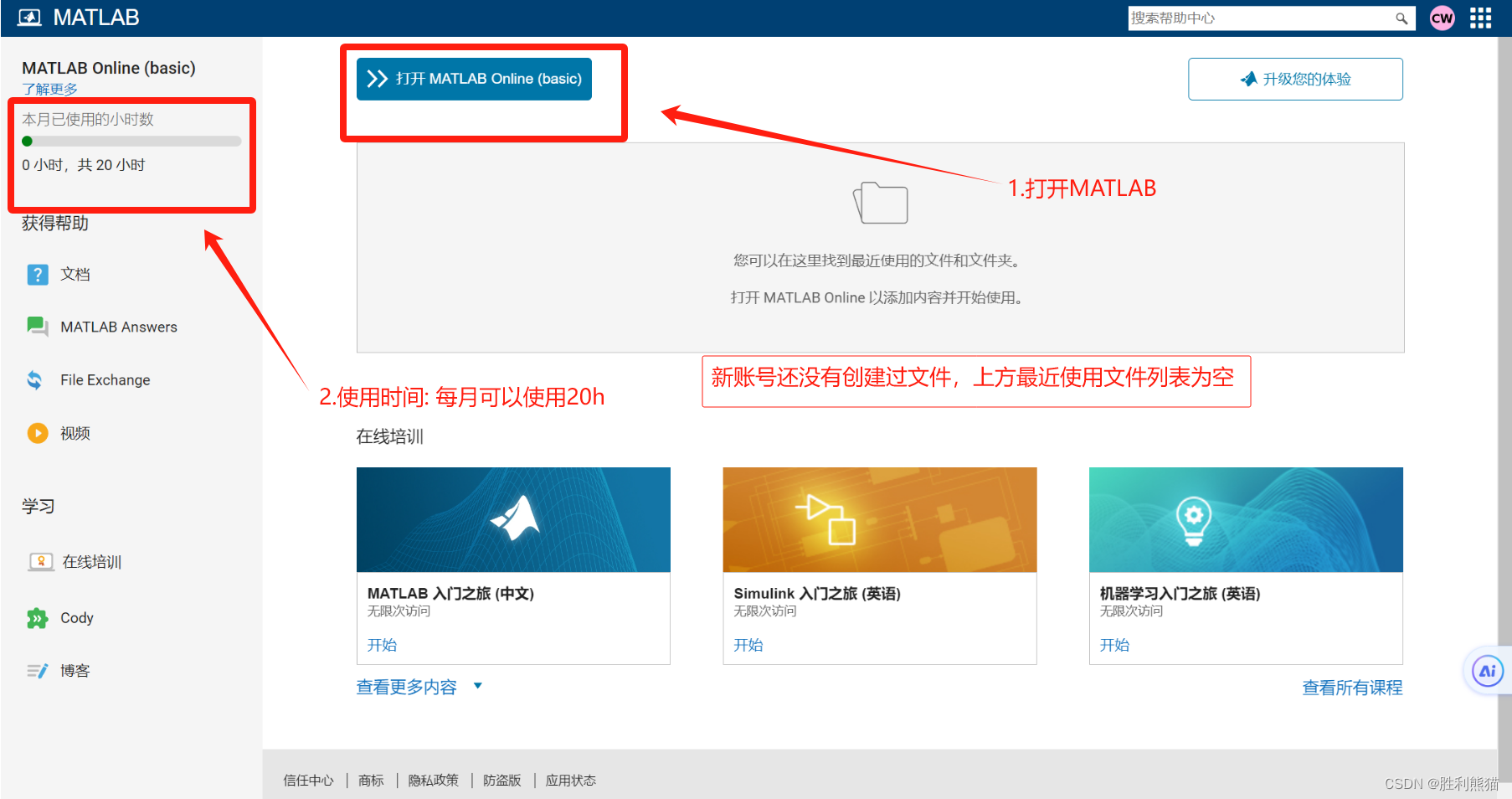Click the Cody puzzle icon
Screen dimensions: 1512x799
(37, 618)
